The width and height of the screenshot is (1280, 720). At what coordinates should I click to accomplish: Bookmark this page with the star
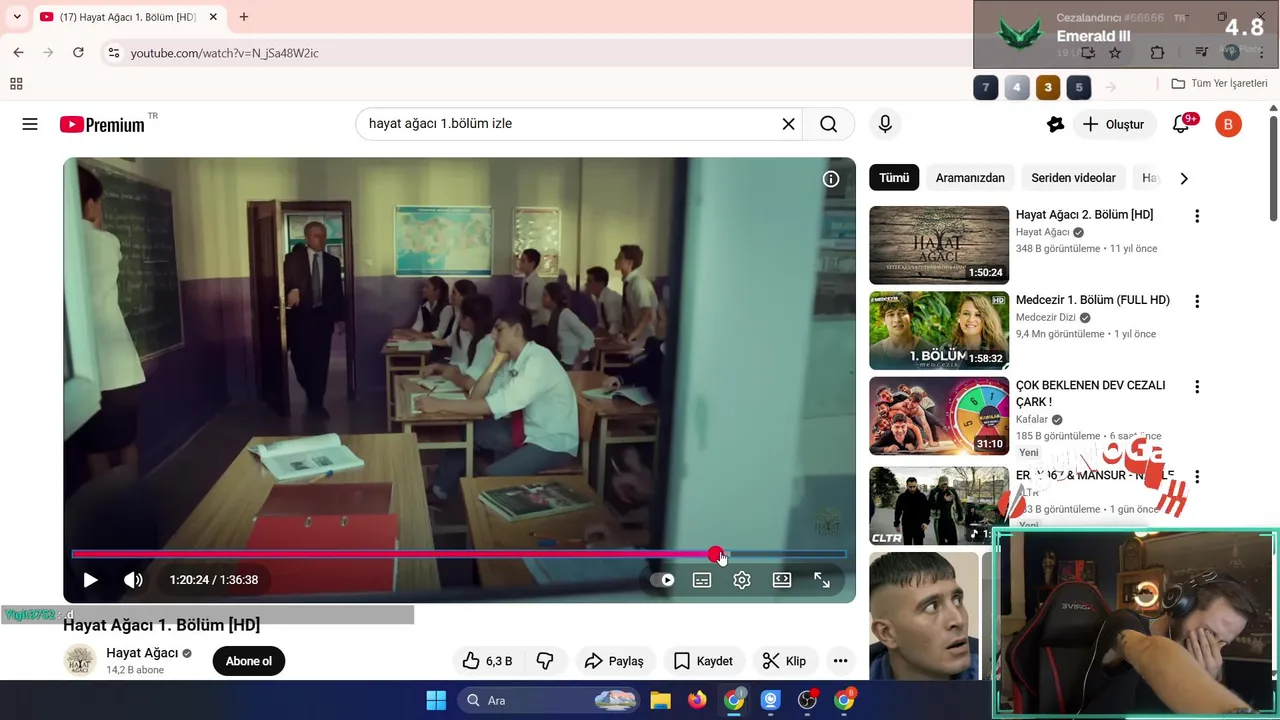coord(1116,53)
